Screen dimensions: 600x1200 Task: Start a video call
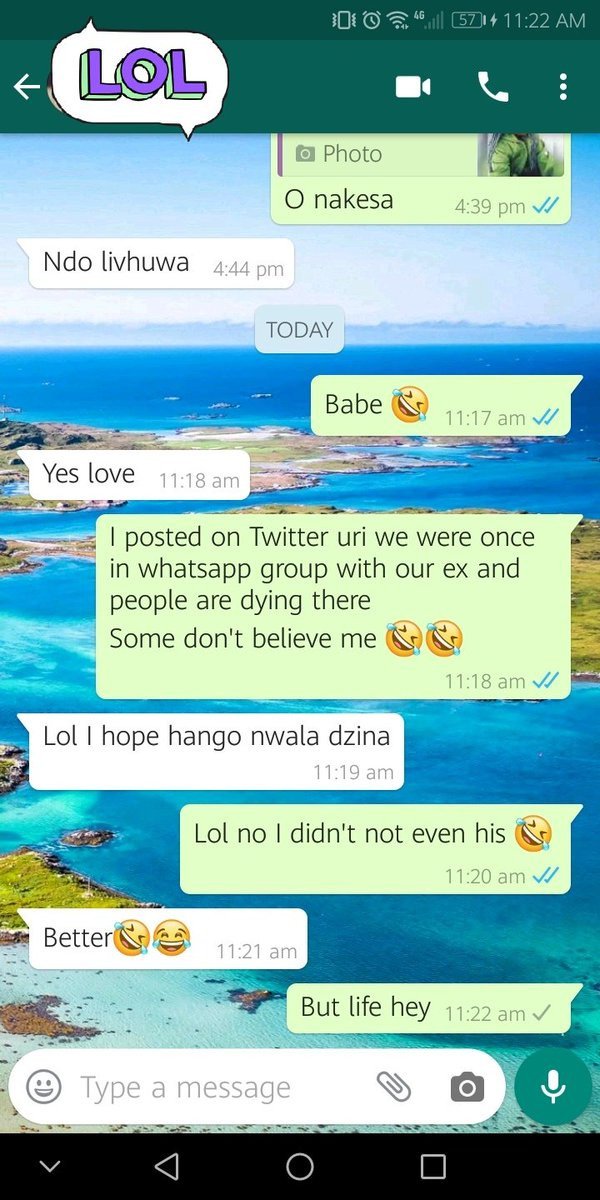coord(413,87)
